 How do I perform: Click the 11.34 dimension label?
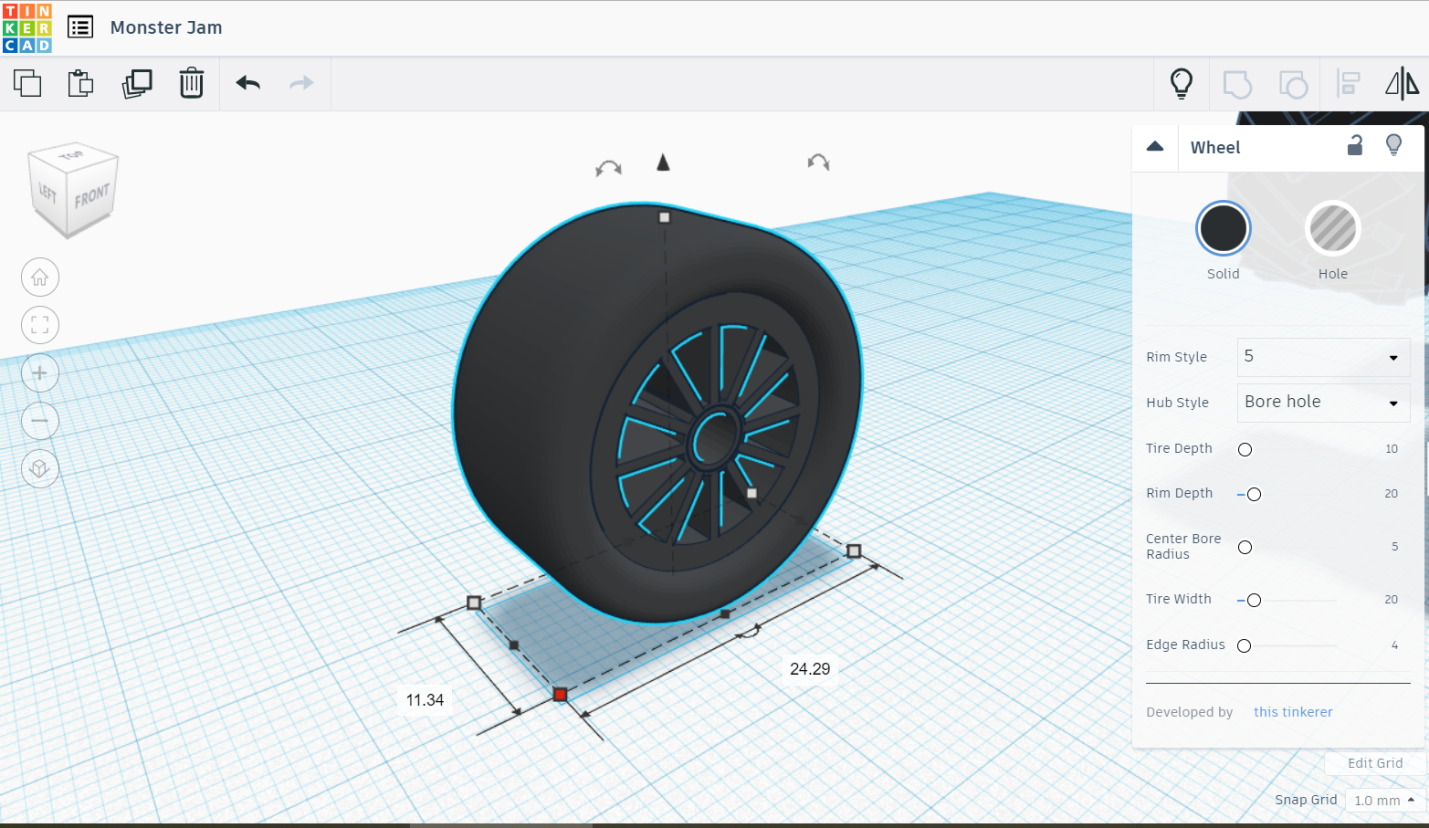[x=425, y=700]
